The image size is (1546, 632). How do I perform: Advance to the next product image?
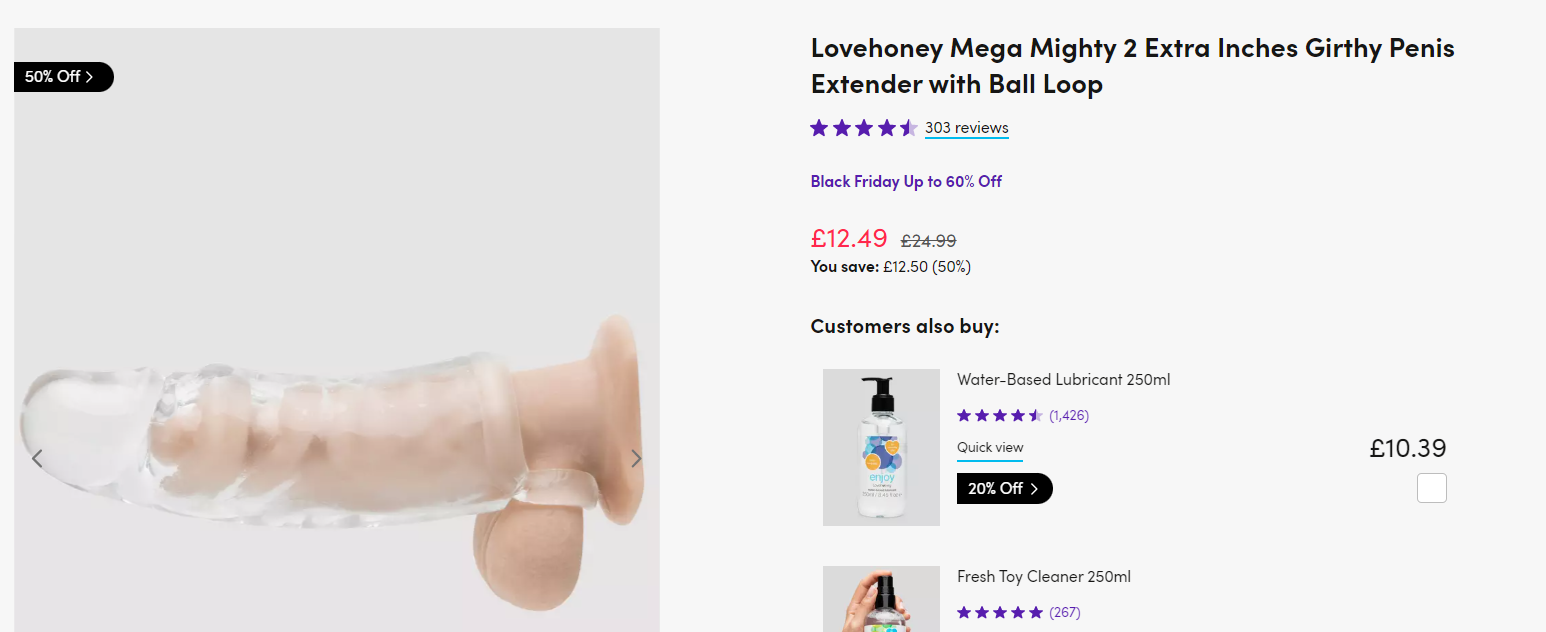(x=636, y=459)
